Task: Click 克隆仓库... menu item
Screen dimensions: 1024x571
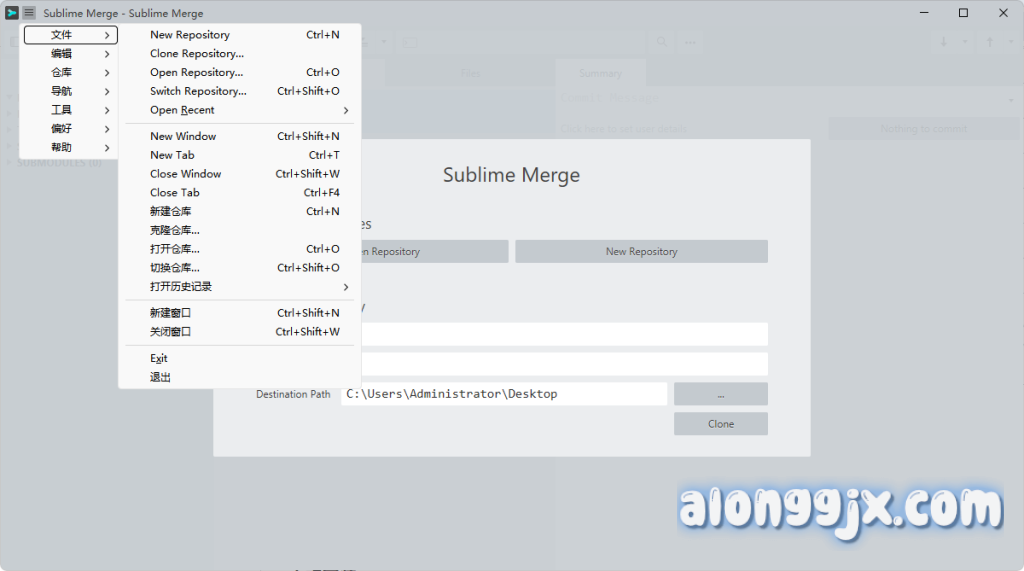Action: pyautogui.click(x=175, y=230)
